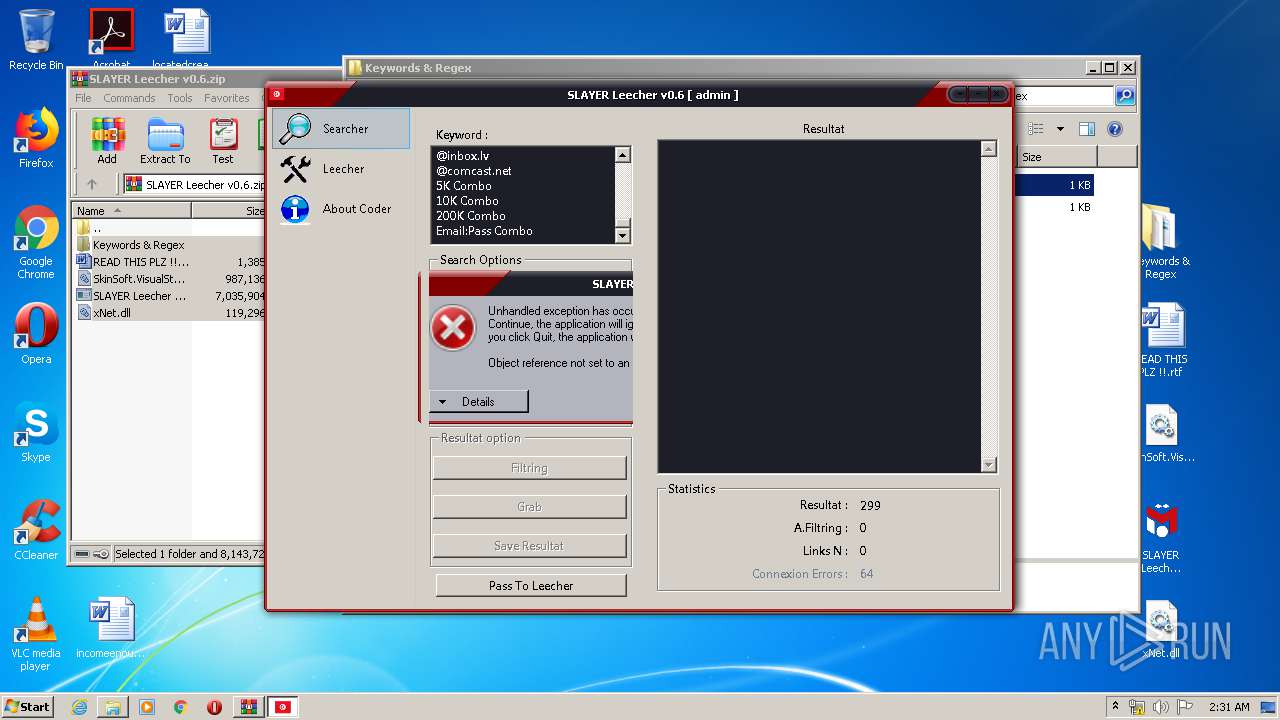1280x720 pixels.
Task: Click the Save Resultat button
Action: [529, 546]
